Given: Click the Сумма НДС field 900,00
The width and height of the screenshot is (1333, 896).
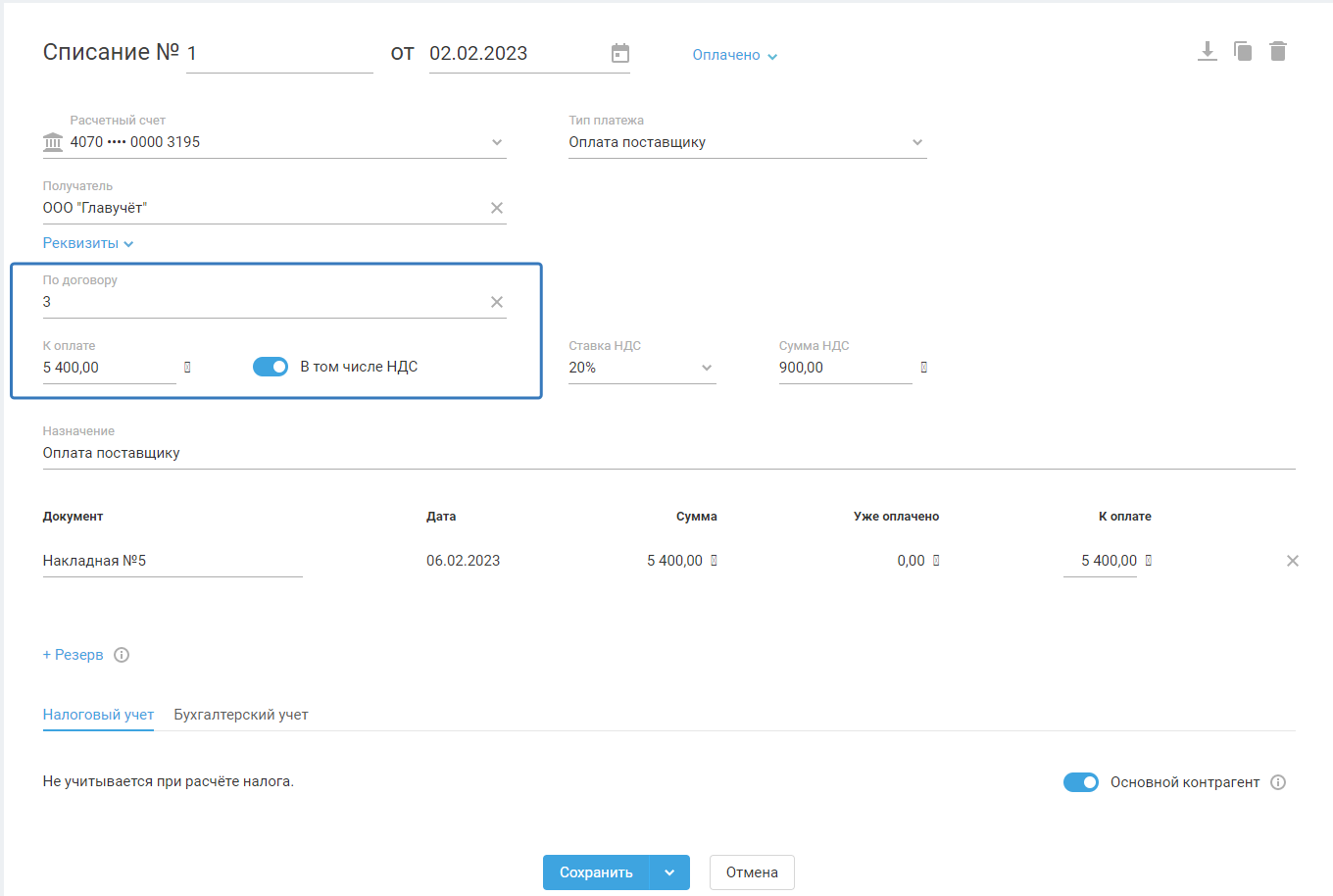Looking at the screenshot, I should tap(846, 368).
